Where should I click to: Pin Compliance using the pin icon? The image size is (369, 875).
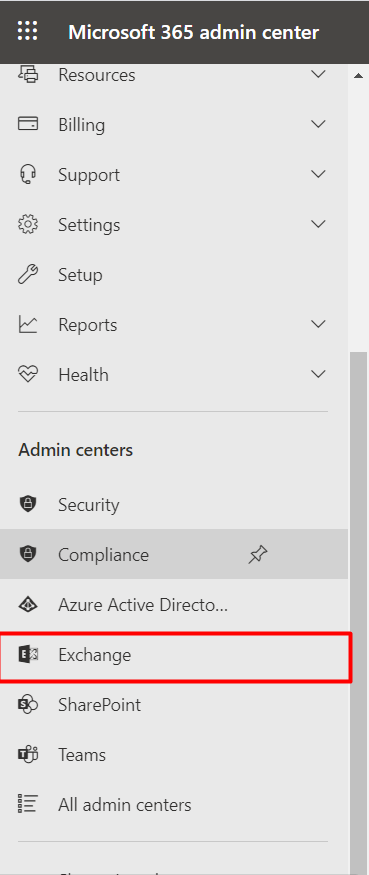point(258,555)
